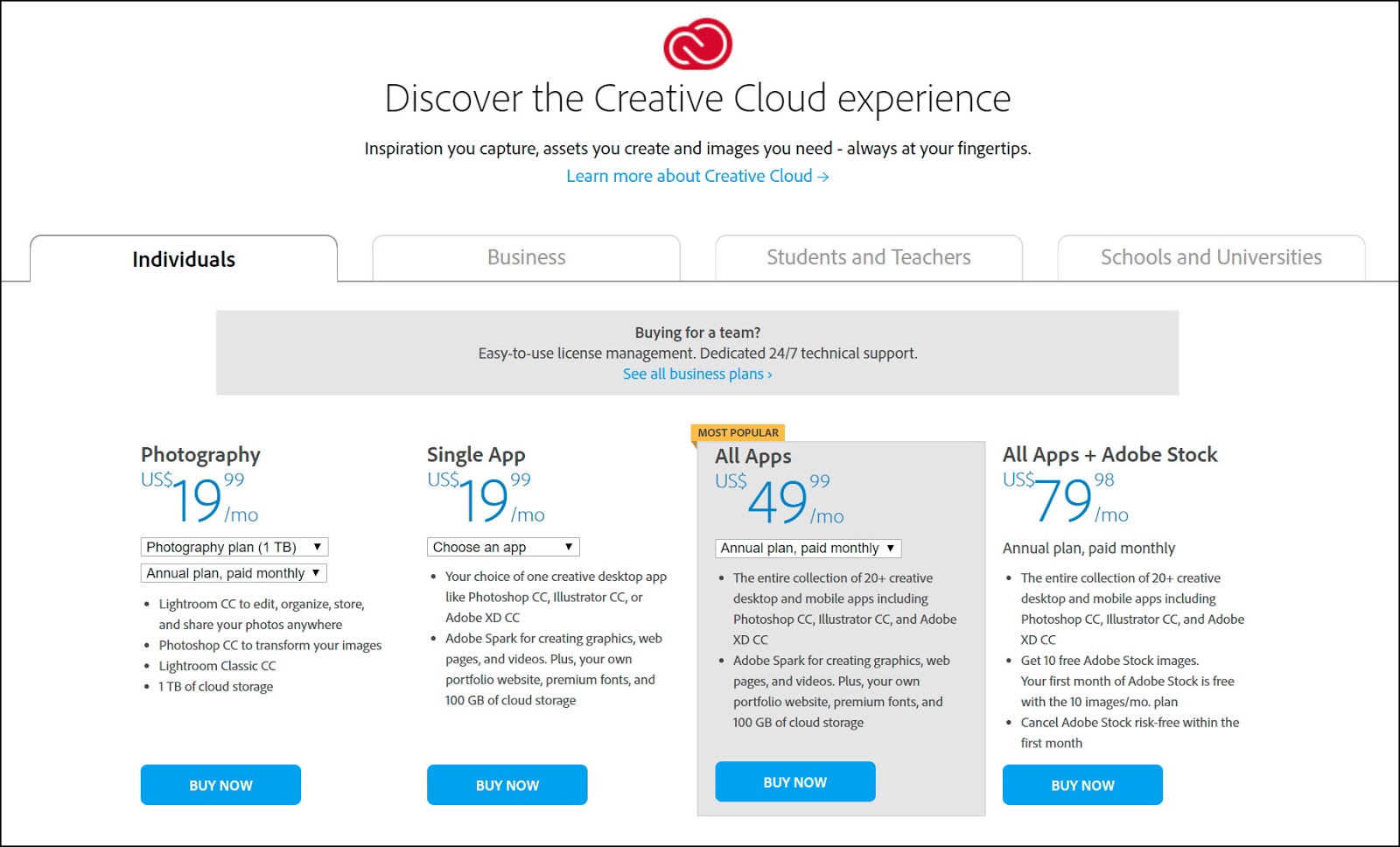Switch to the Business tab
This screenshot has width=1400, height=847.
[x=526, y=257]
